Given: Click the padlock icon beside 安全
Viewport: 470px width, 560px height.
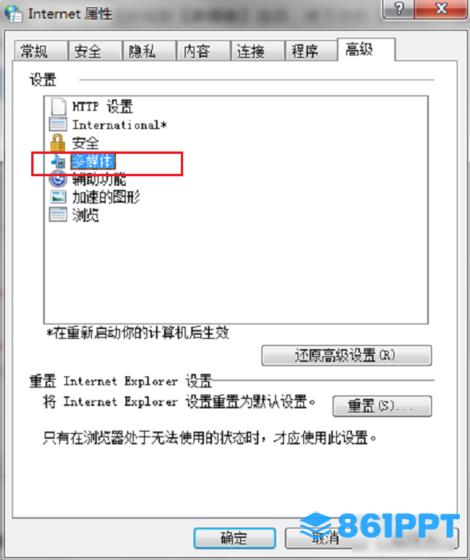Looking at the screenshot, I should 58,142.
